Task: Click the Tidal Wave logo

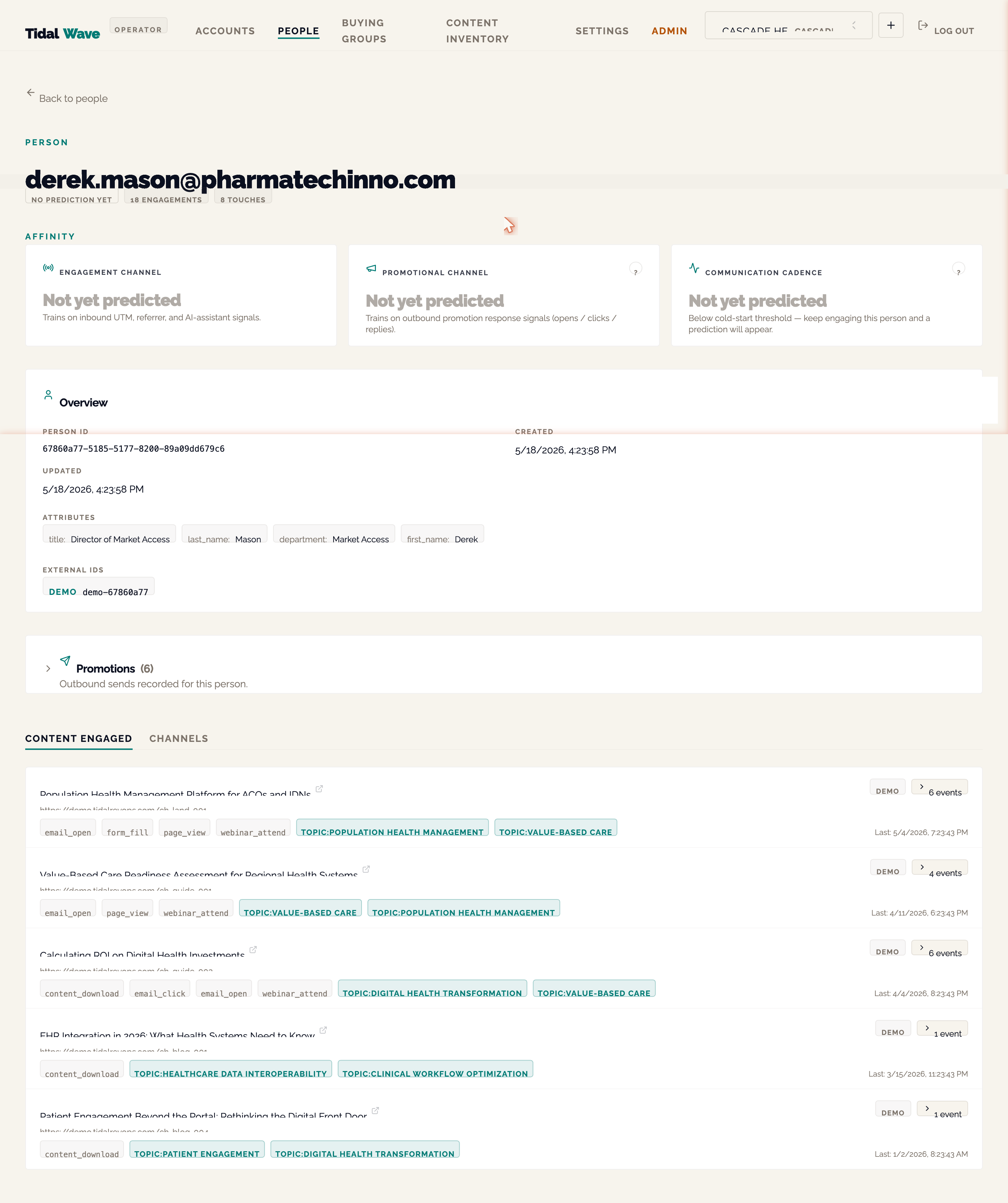Action: [x=62, y=33]
